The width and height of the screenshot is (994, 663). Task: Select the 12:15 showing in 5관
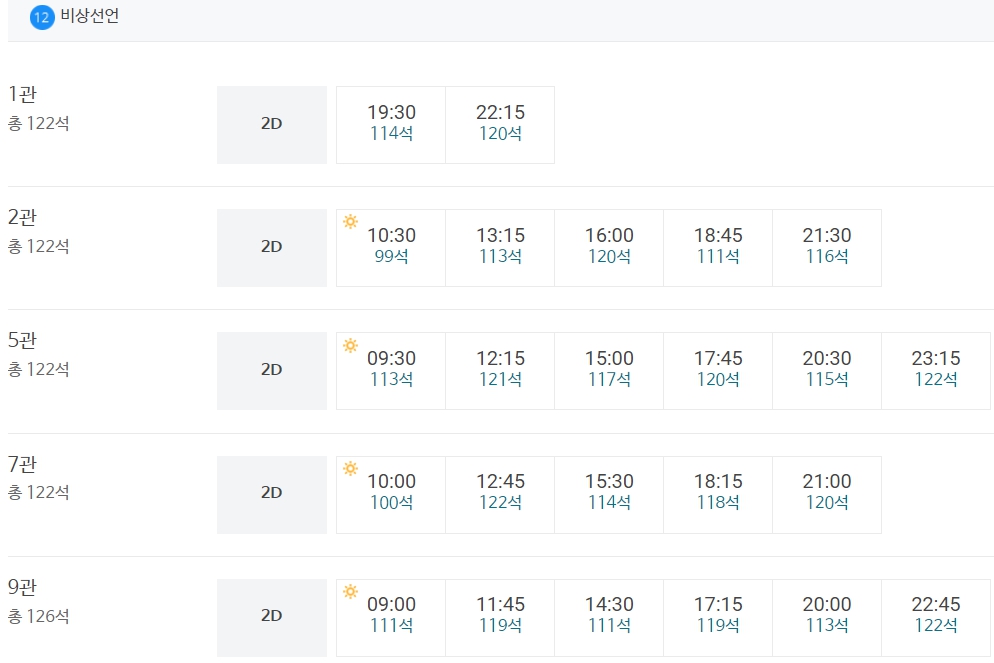[500, 371]
